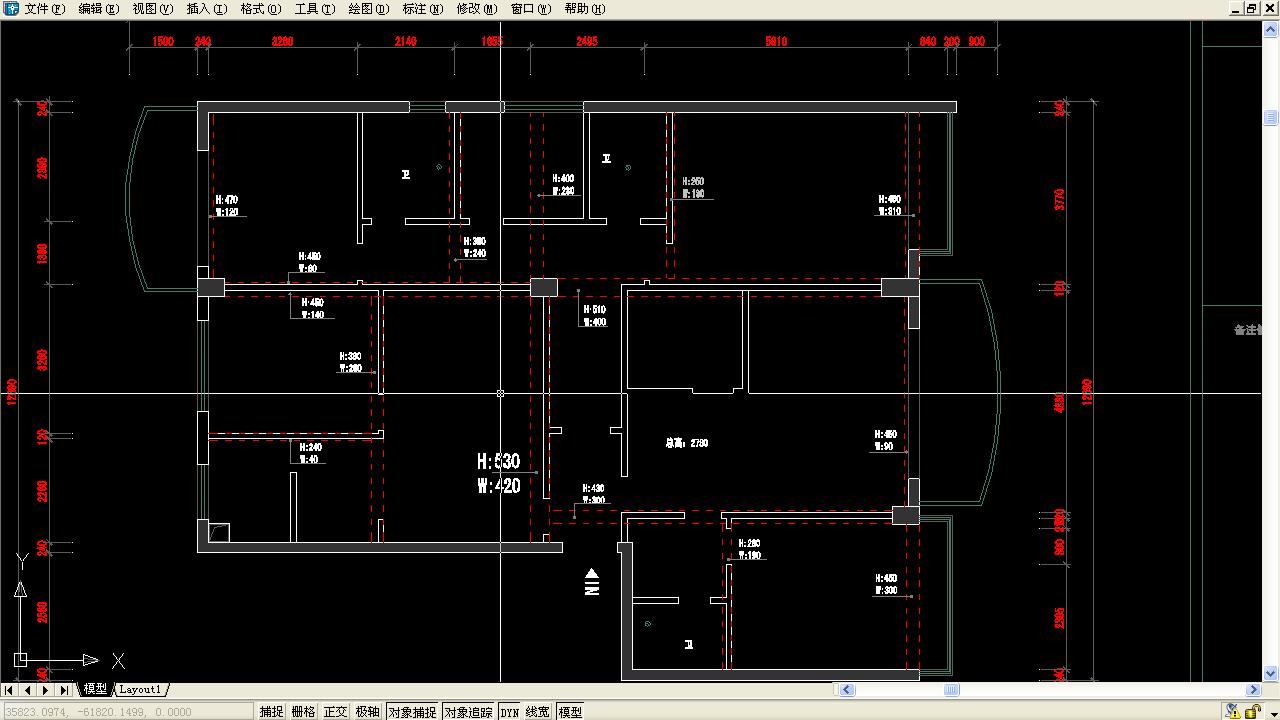This screenshot has width=1280, height=720.
Task: Select the H:470 beam label
Action: point(227,200)
